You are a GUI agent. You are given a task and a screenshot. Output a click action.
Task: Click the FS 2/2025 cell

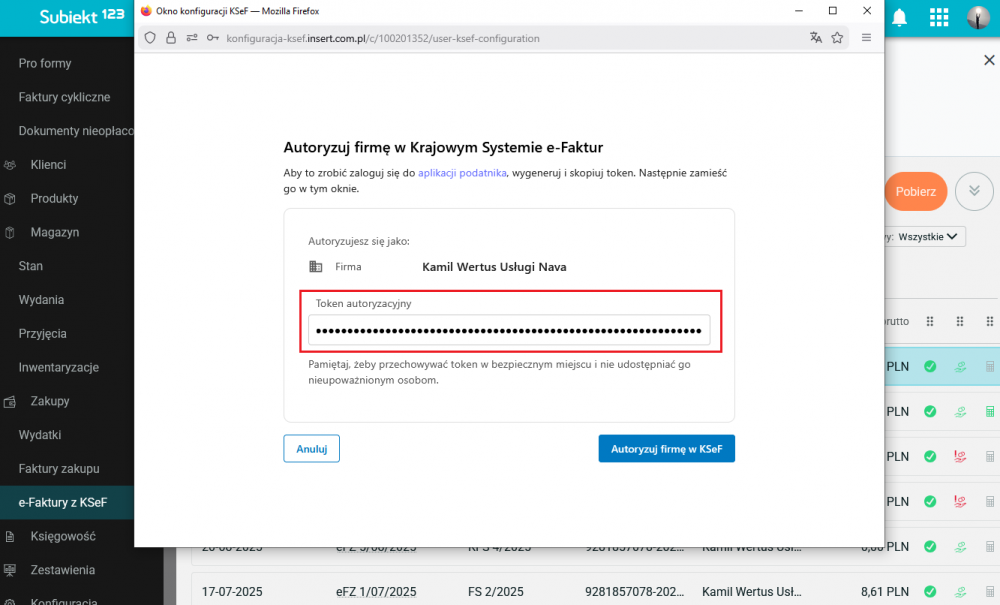[496, 592]
